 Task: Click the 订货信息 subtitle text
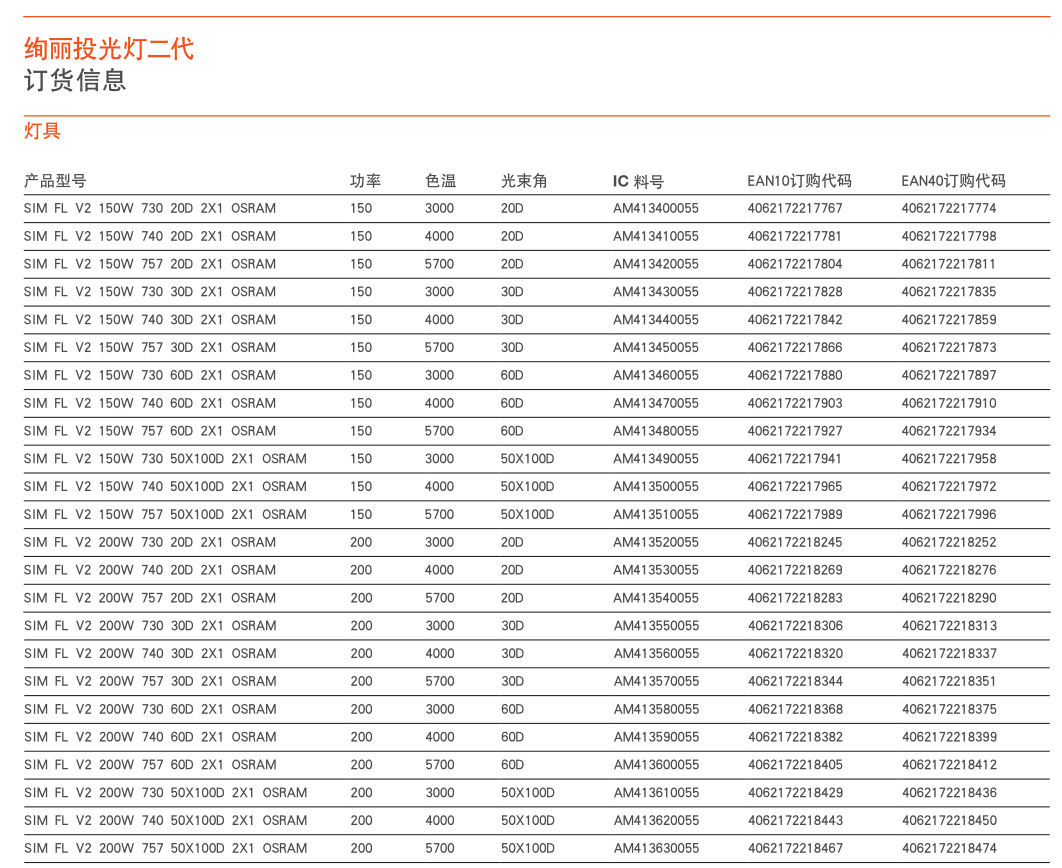pos(75,80)
